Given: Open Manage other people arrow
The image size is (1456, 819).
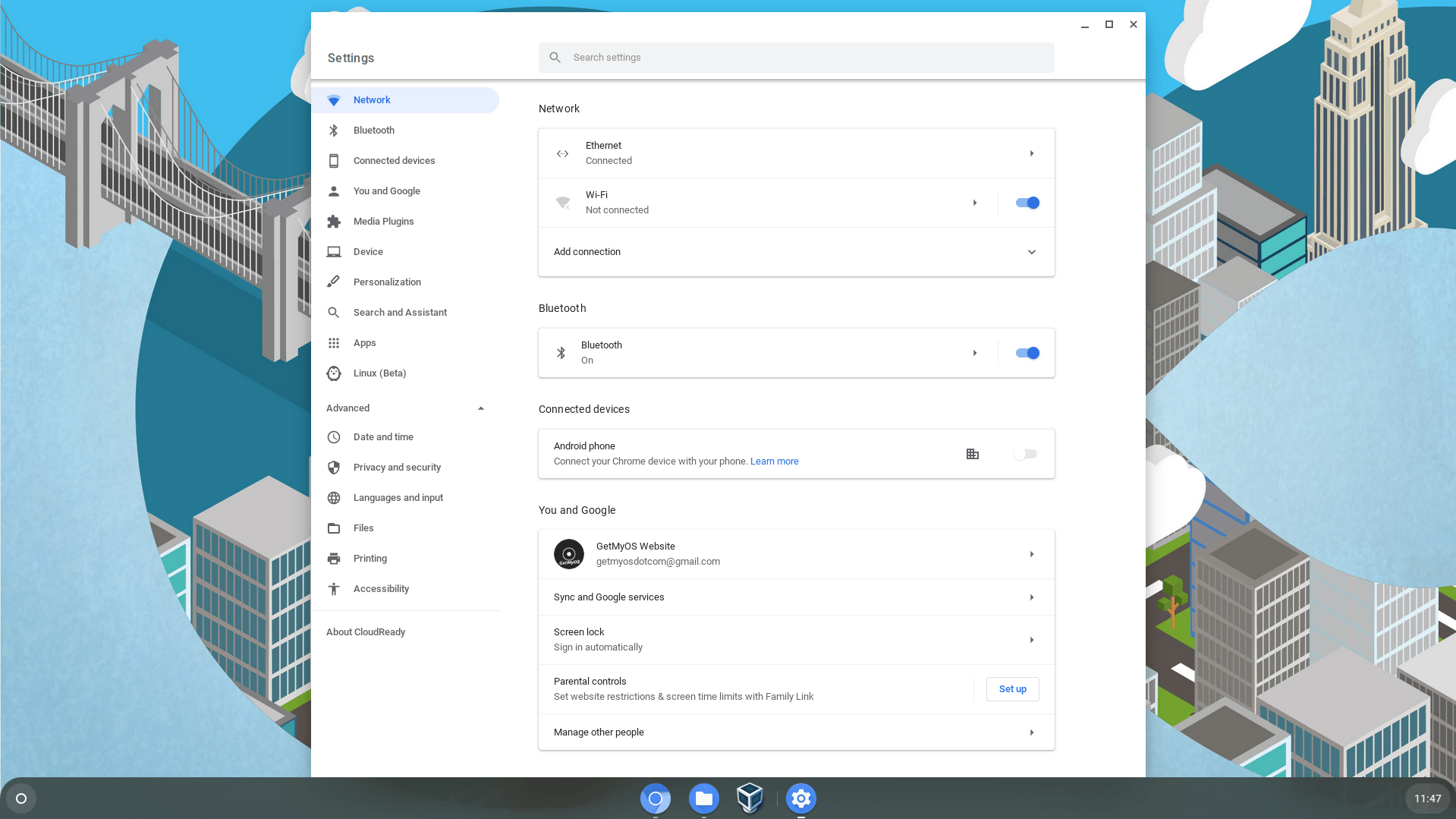Looking at the screenshot, I should [x=1032, y=732].
